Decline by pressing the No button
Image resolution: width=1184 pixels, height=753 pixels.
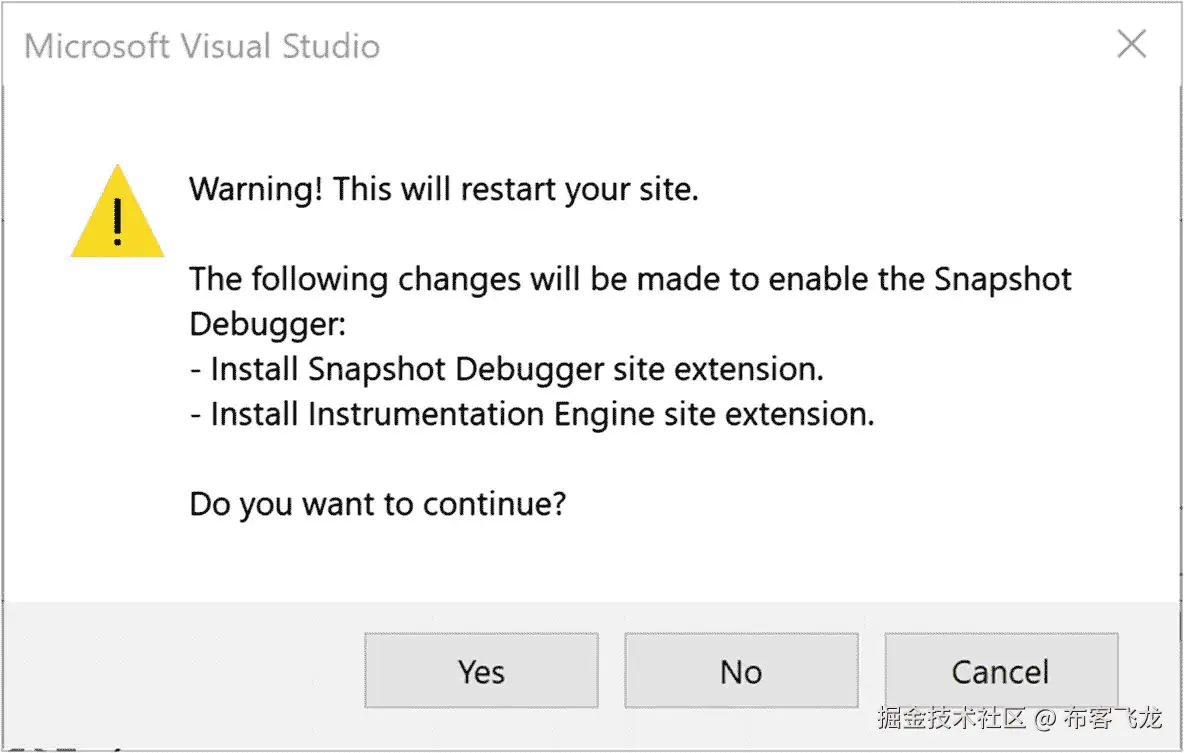point(741,671)
